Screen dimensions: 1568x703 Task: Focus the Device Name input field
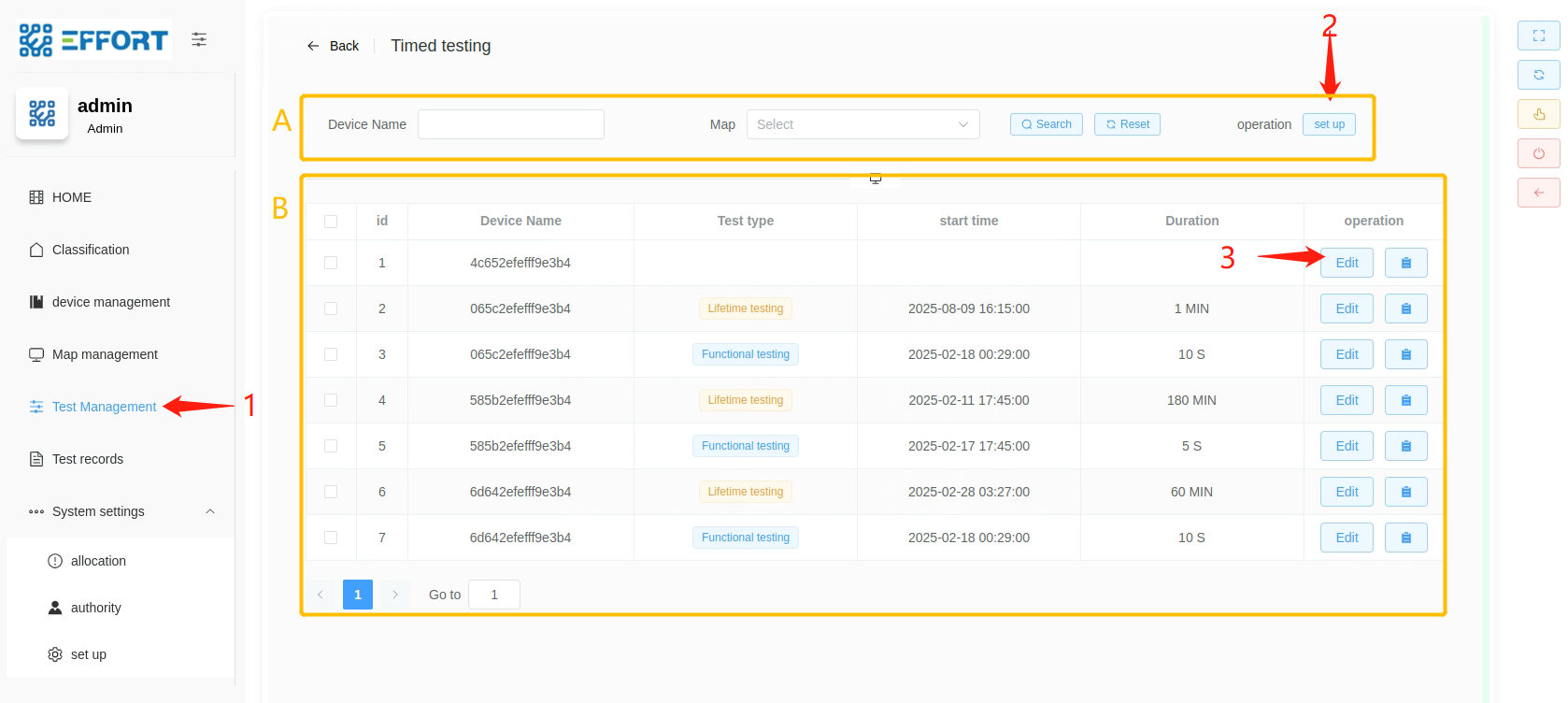pos(510,124)
